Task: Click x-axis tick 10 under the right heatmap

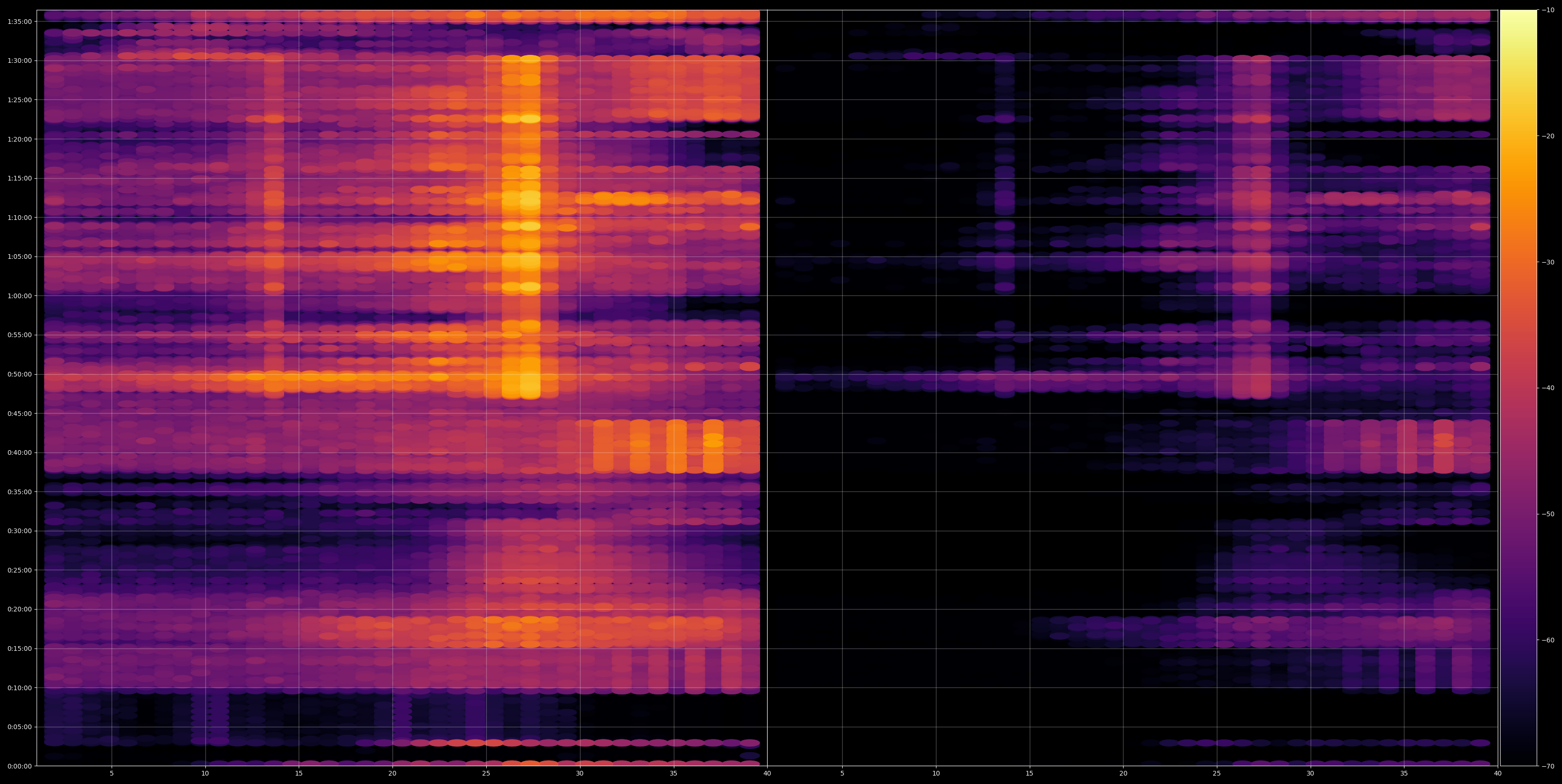Action: pos(936,773)
